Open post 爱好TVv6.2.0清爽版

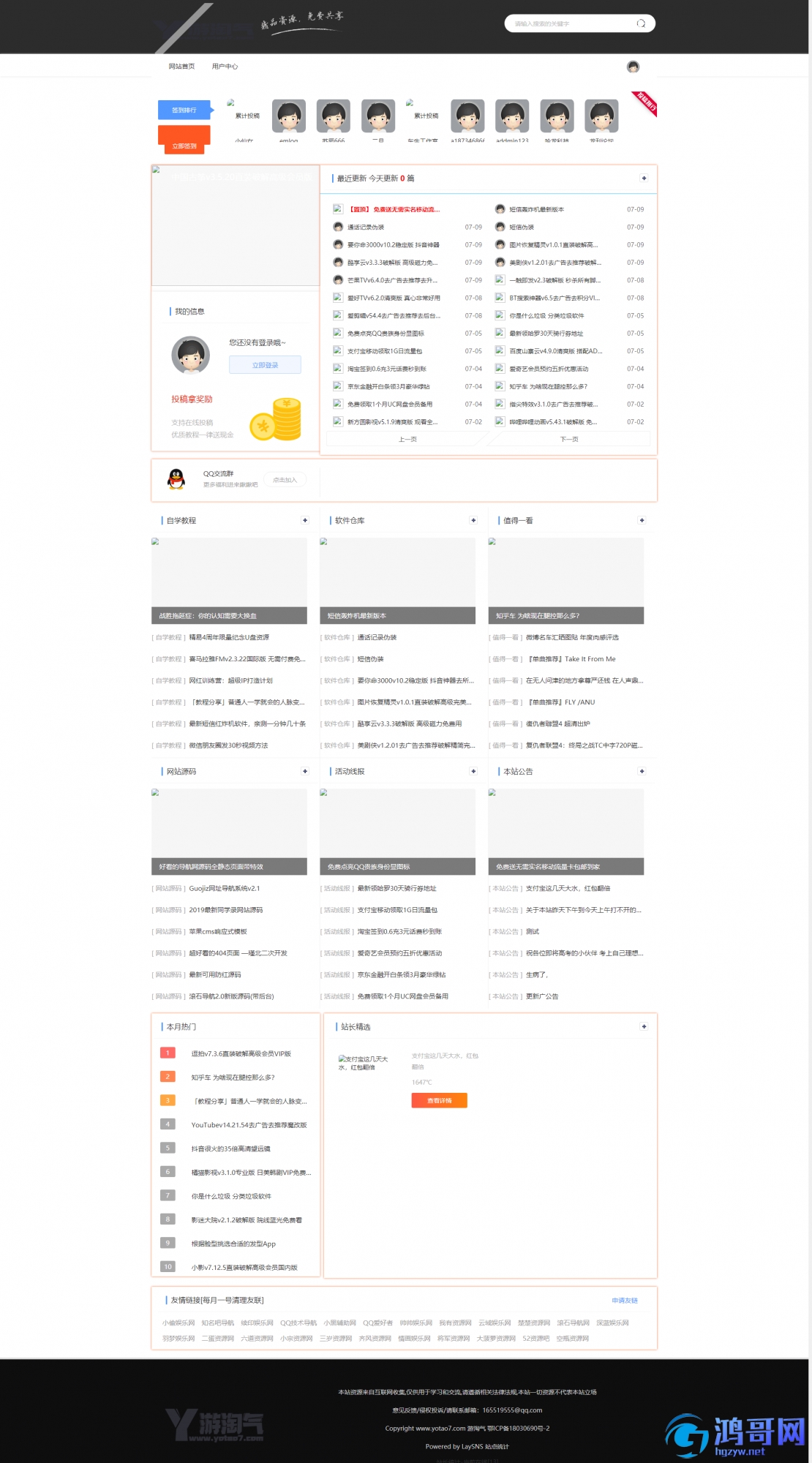394,298
